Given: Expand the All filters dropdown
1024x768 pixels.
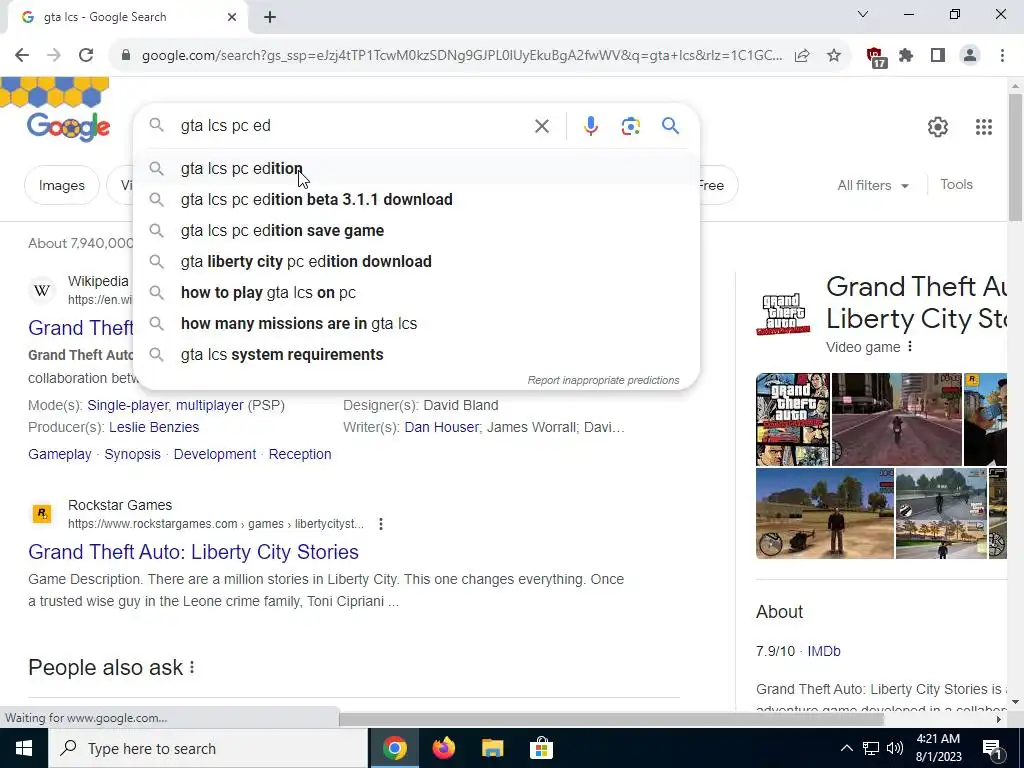Looking at the screenshot, I should 873,185.
